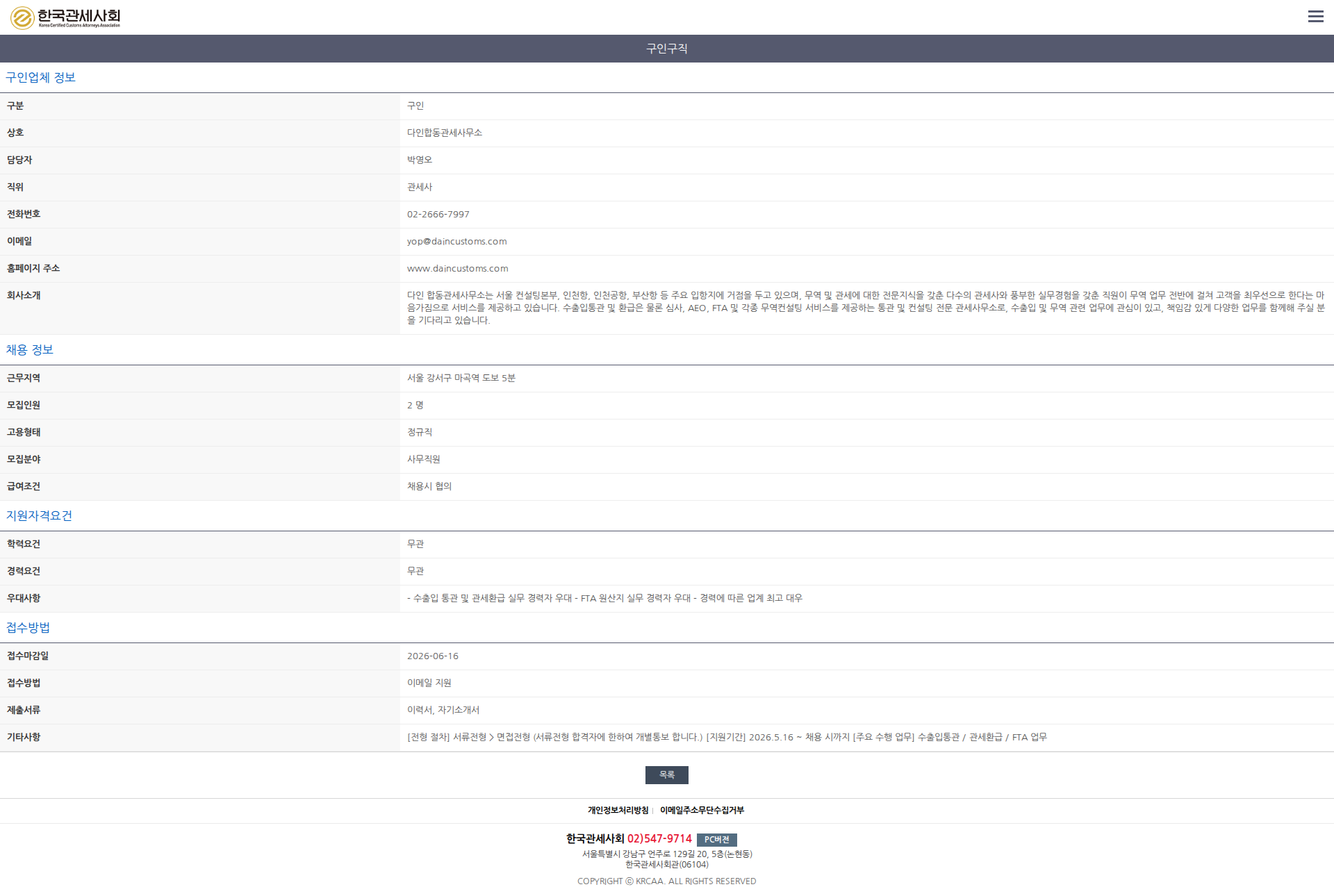The height and width of the screenshot is (896, 1334).
Task: Click the footer phone 02)547-9714
Action: (x=659, y=839)
